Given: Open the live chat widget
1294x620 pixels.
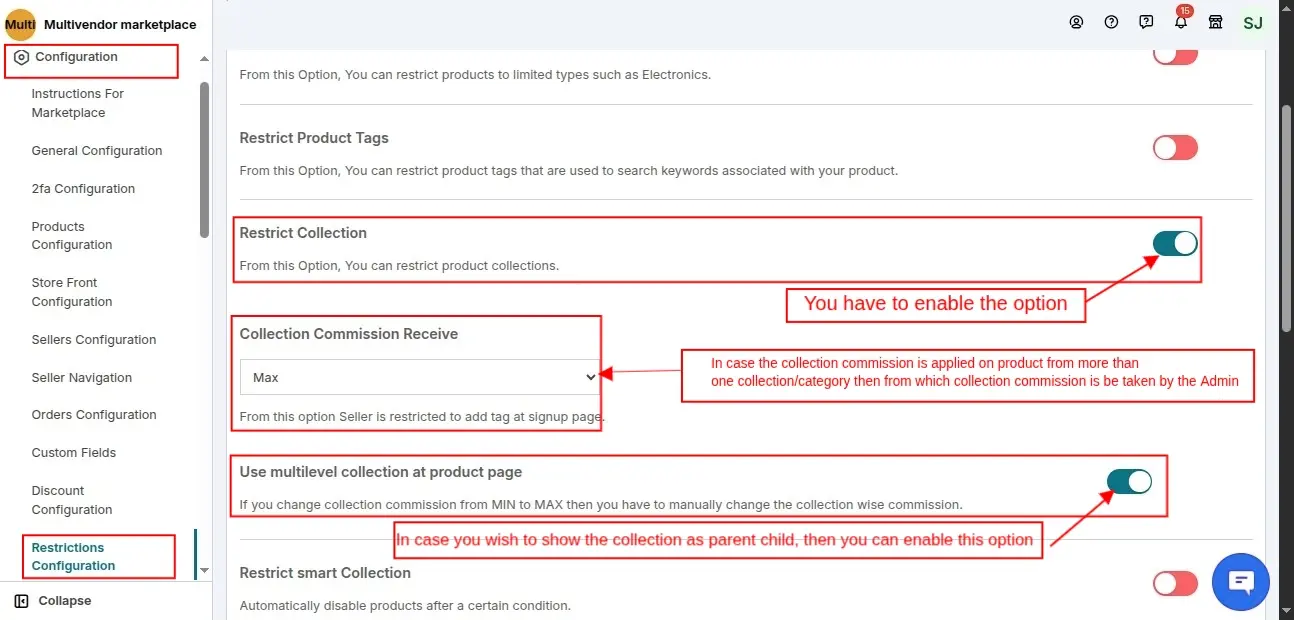Looking at the screenshot, I should [1240, 581].
